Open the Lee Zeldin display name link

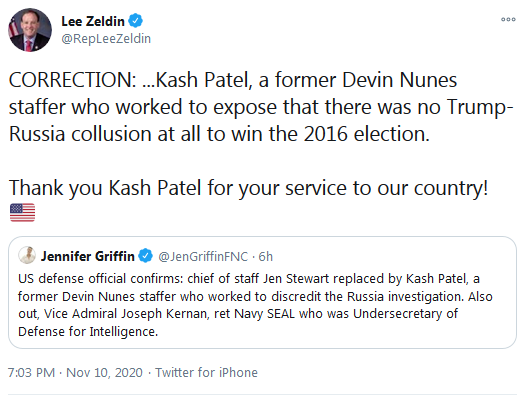93,21
